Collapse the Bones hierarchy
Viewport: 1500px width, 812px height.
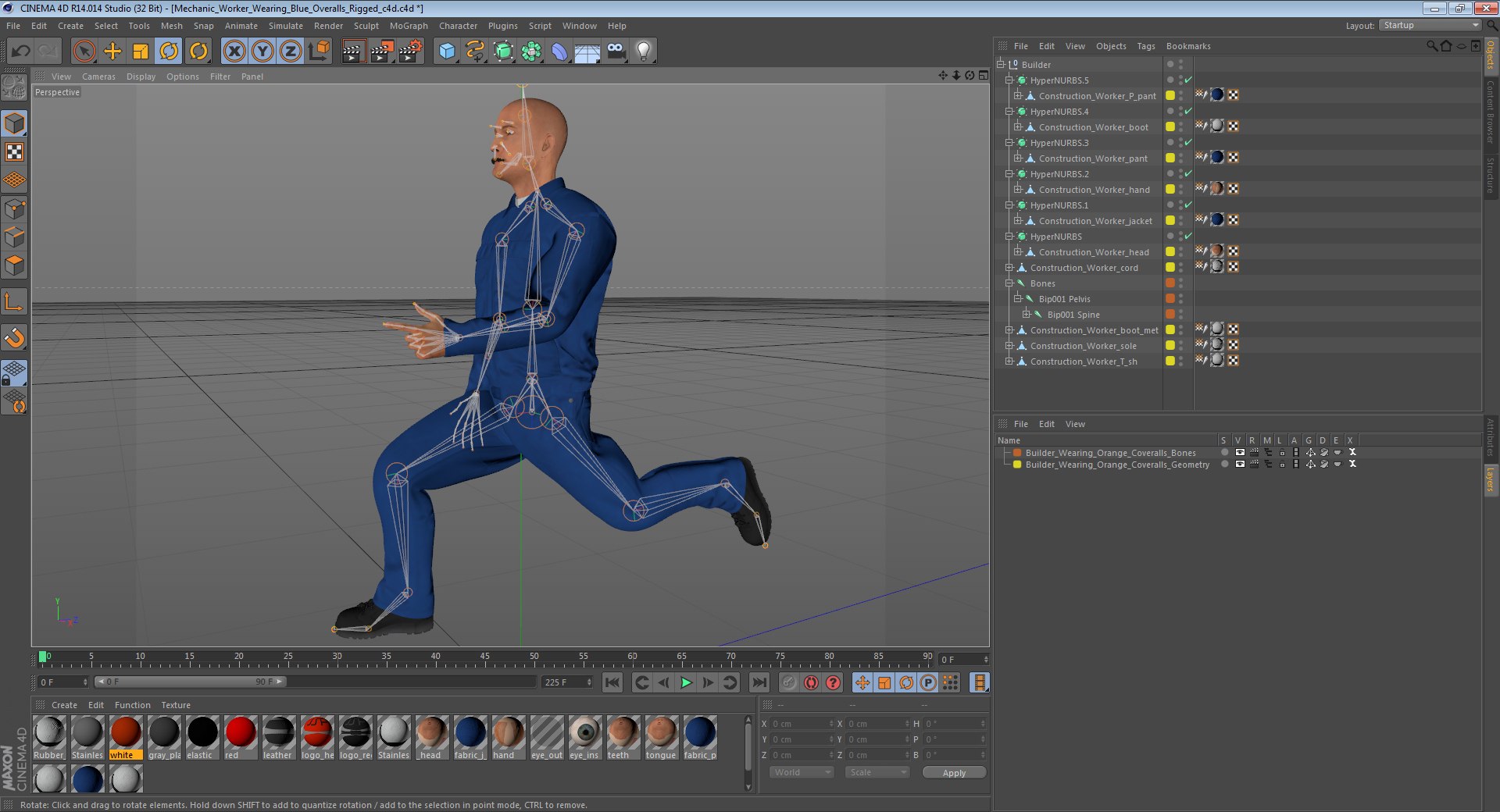coord(1009,283)
